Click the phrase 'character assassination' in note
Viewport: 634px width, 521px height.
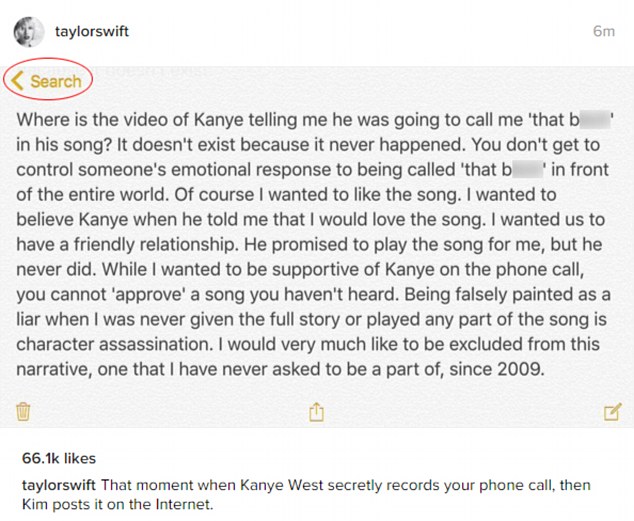[x=114, y=344]
